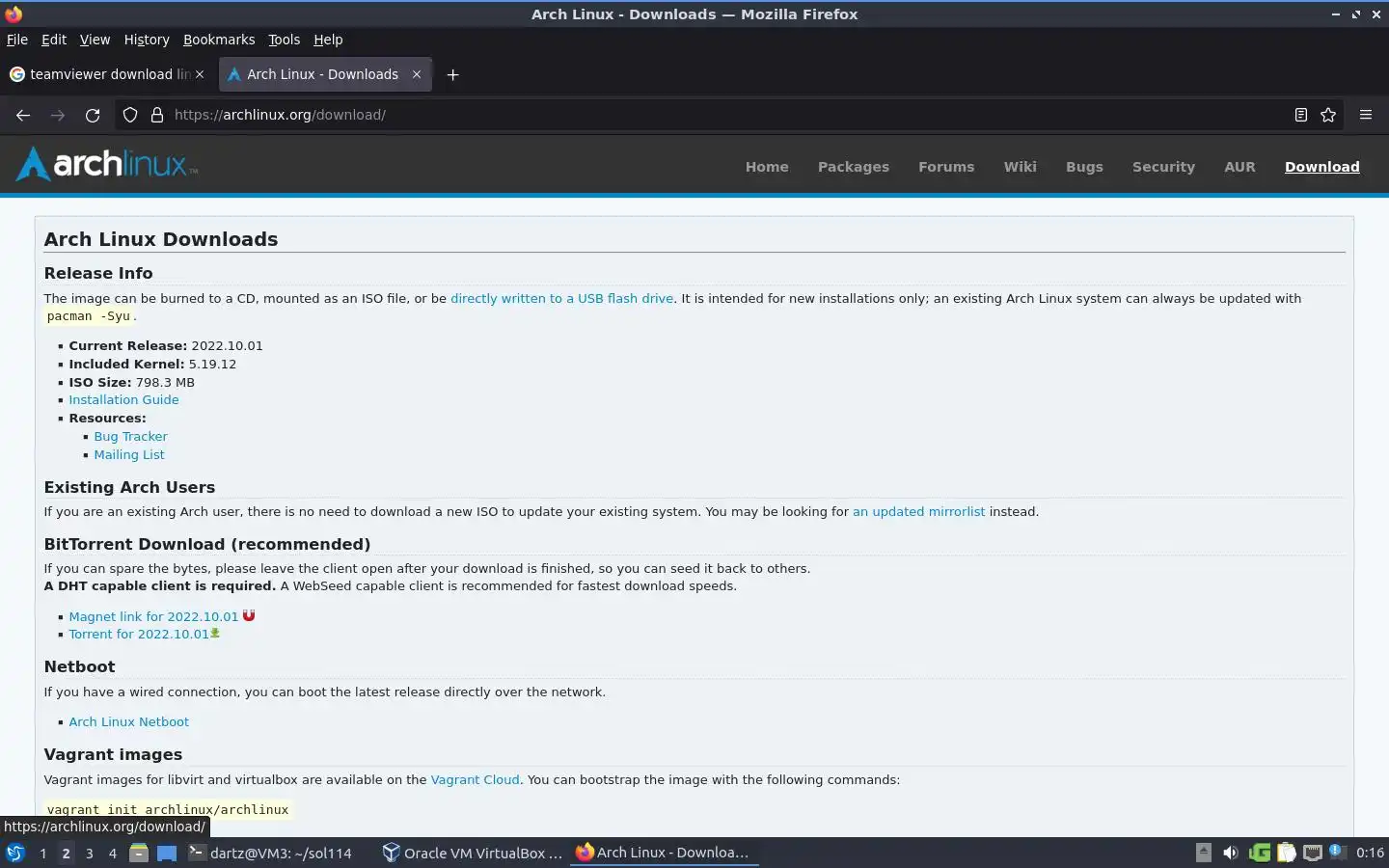Viewport: 1389px width, 868px height.
Task: Click the clock showing 0:16
Action: [1370, 853]
